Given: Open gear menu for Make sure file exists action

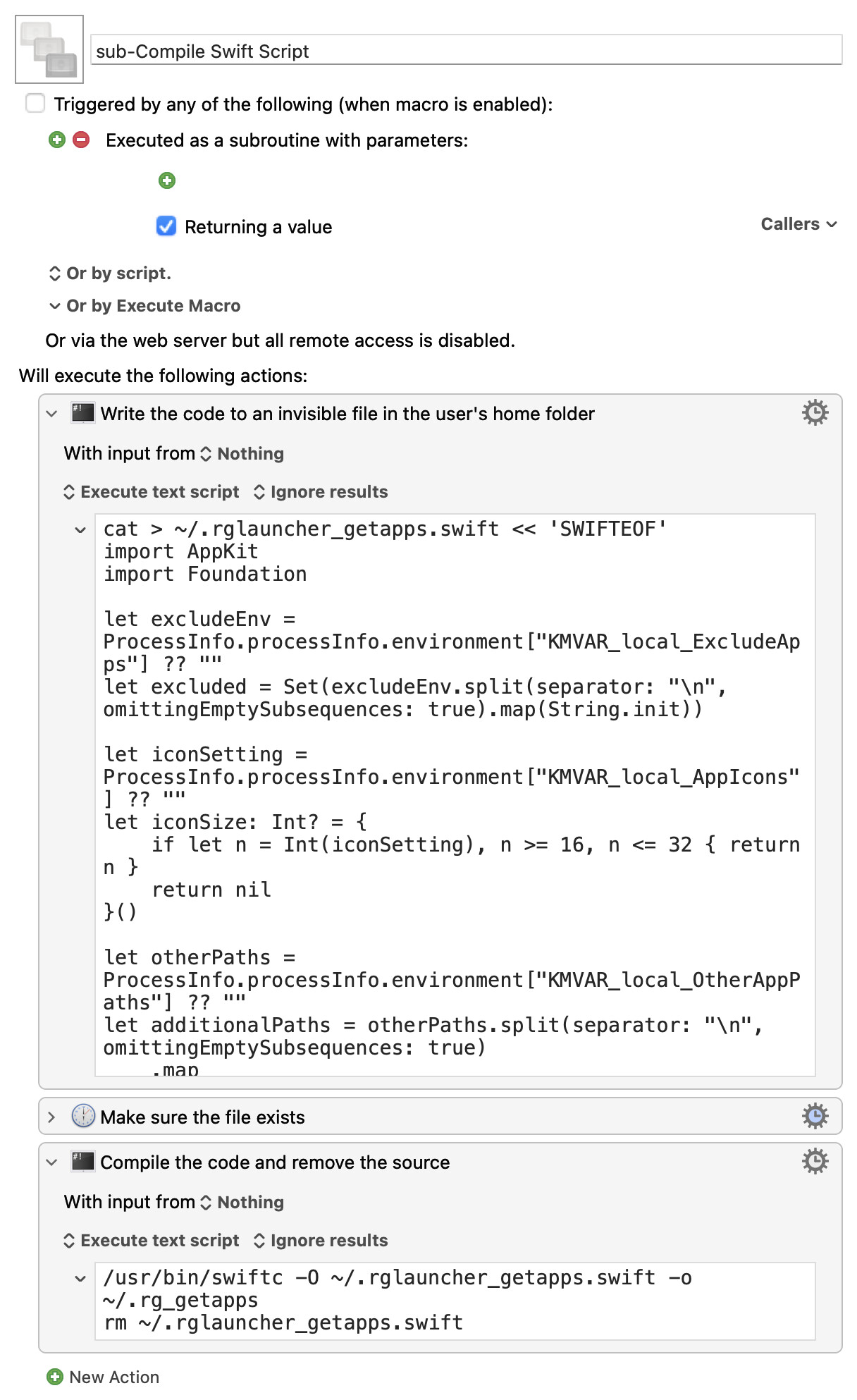Looking at the screenshot, I should point(815,1116).
